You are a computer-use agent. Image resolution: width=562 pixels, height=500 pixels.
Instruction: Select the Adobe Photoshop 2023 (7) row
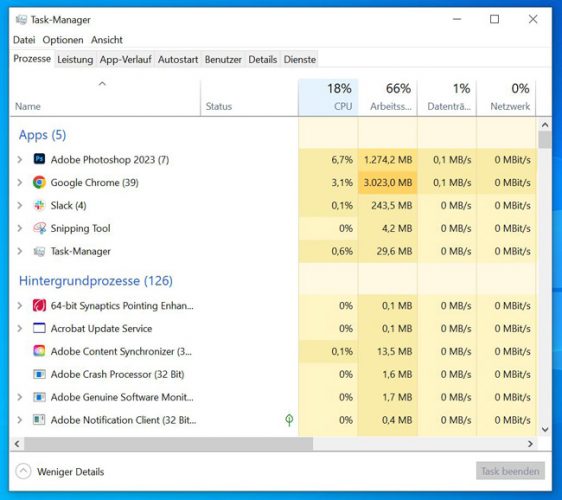point(273,159)
